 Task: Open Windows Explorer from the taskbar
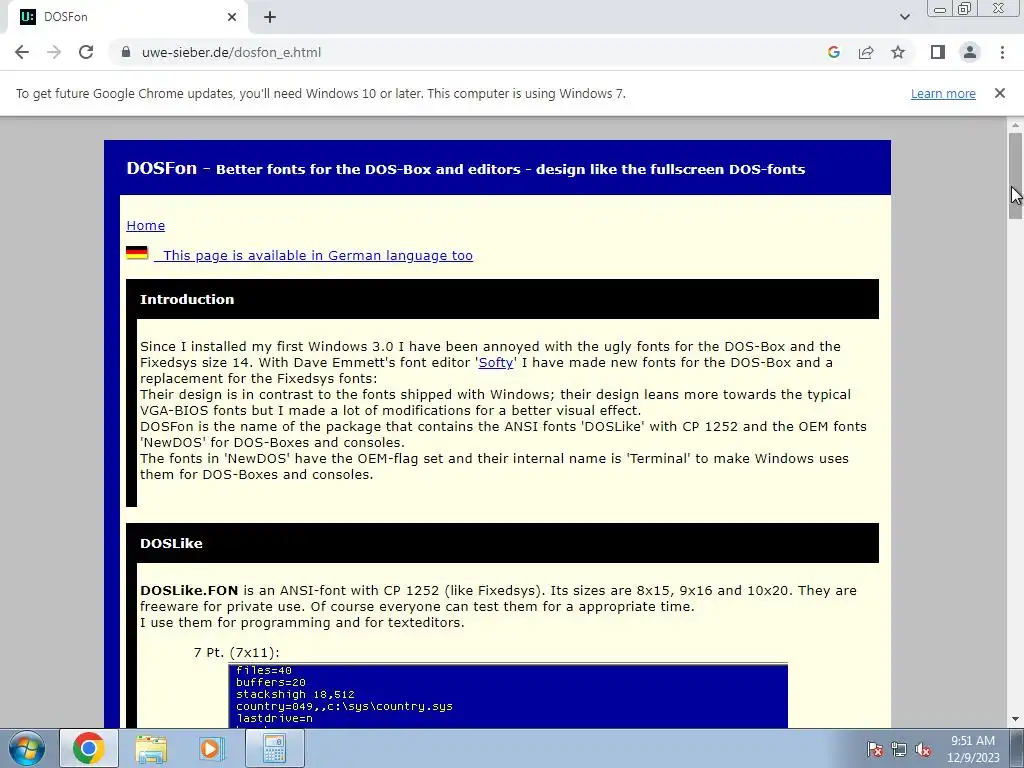pos(151,748)
